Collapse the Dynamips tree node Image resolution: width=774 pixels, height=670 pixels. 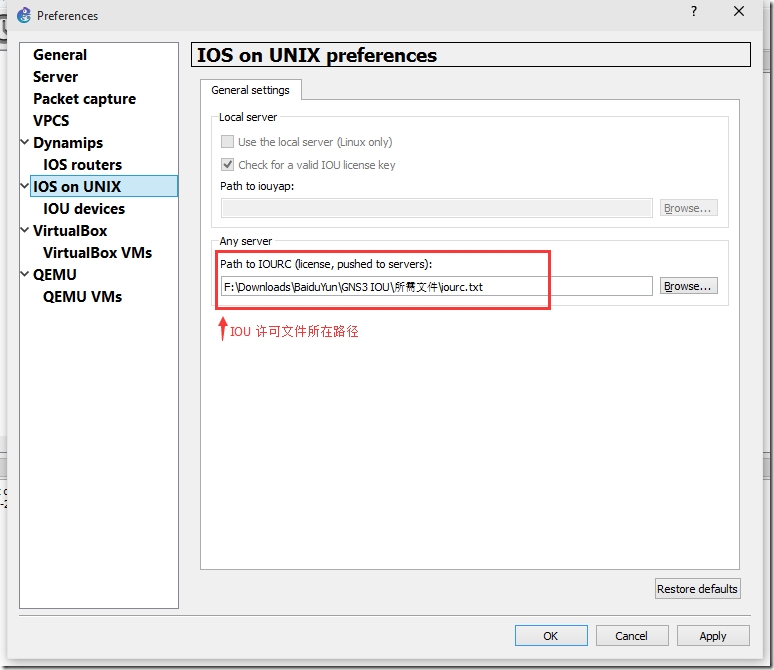25,142
